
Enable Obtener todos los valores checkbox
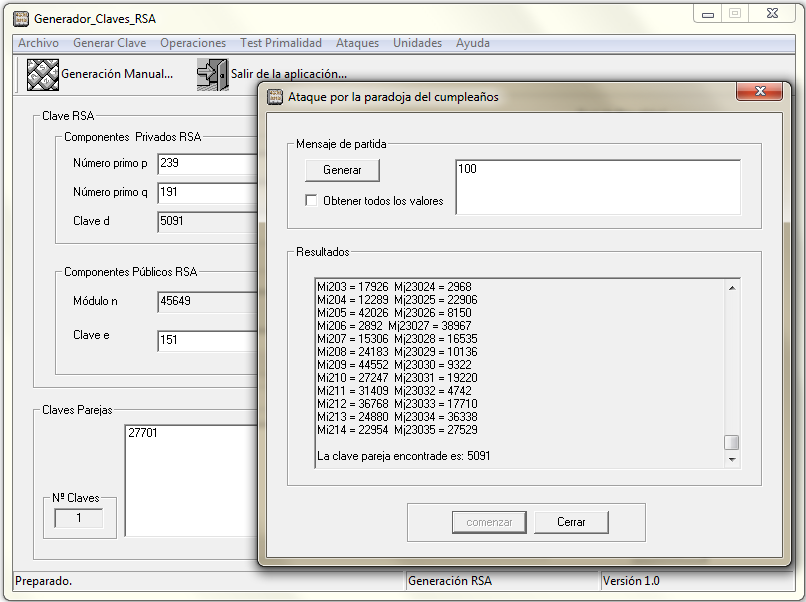pyautogui.click(x=311, y=200)
